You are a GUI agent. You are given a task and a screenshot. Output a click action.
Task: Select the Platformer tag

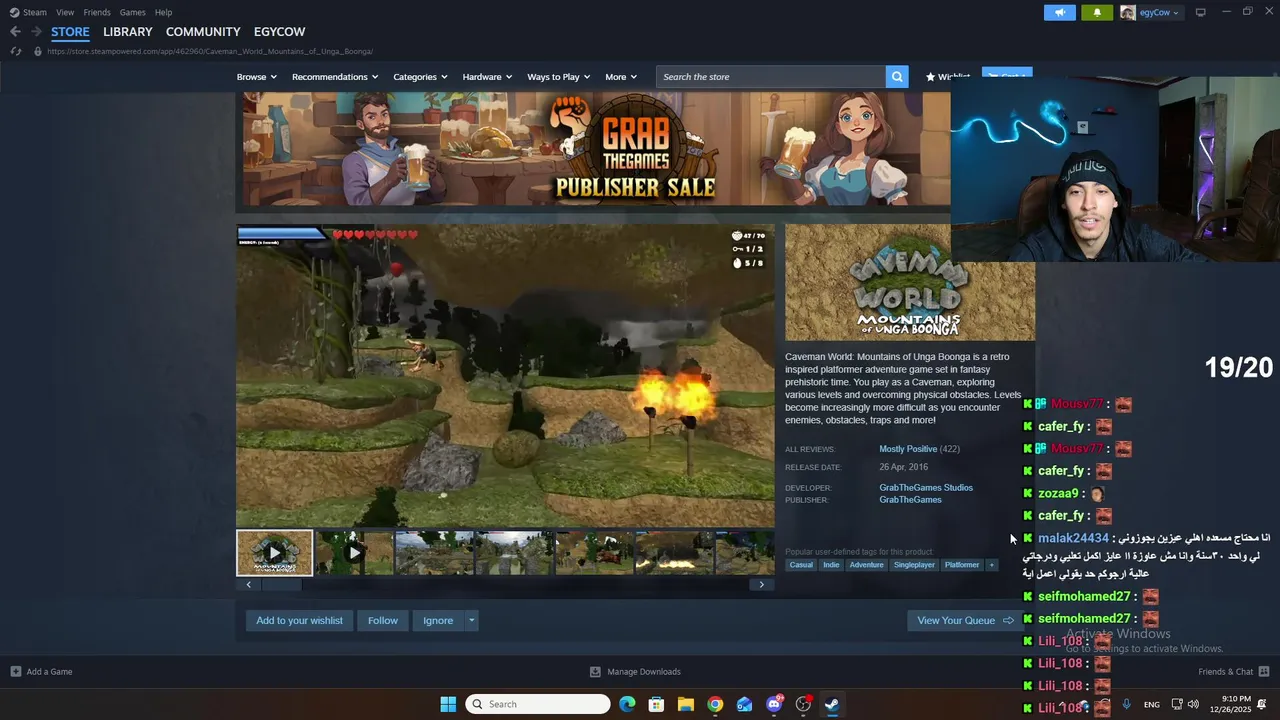click(x=962, y=565)
